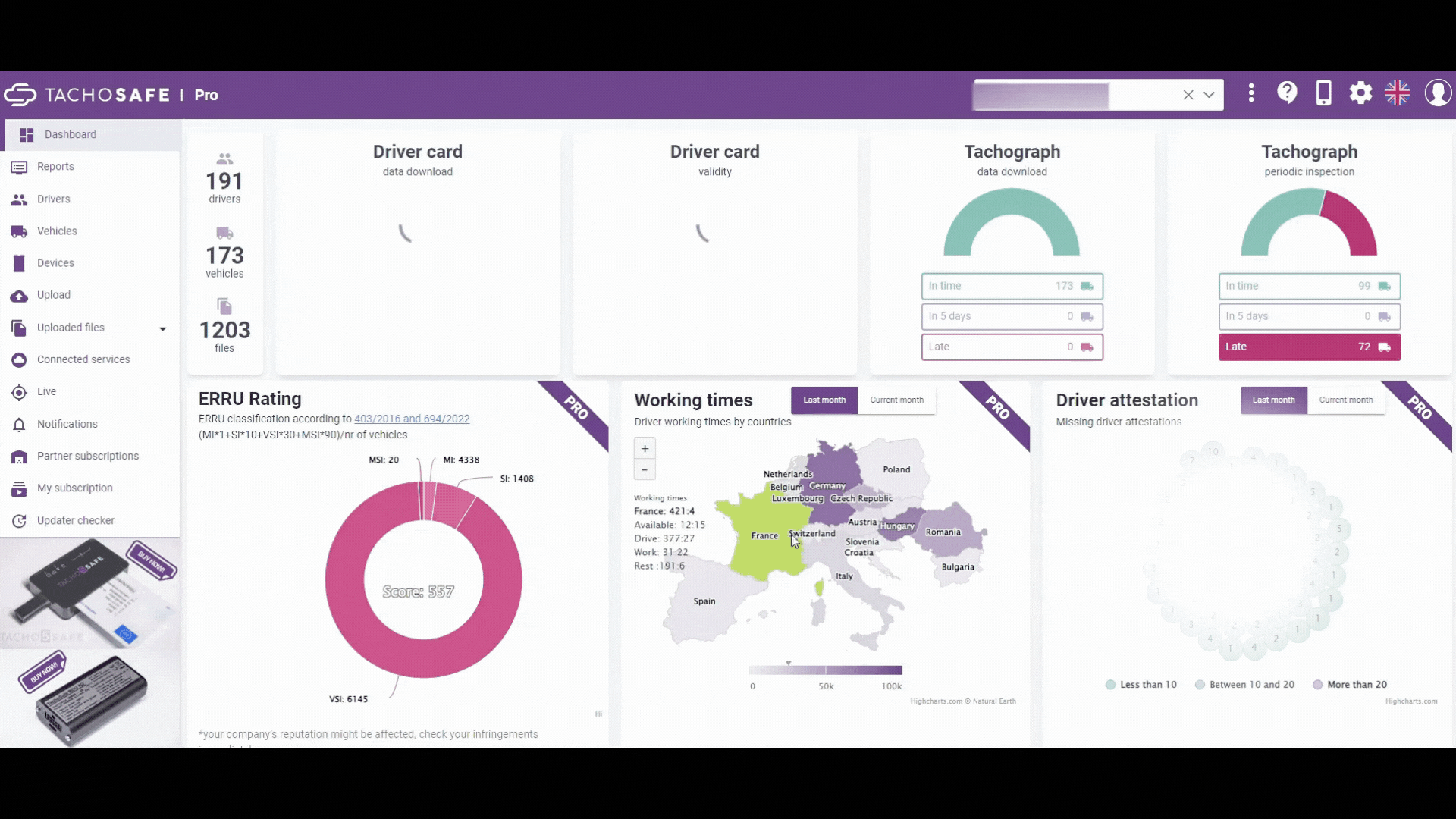Navigate to Vehicles section

point(57,231)
